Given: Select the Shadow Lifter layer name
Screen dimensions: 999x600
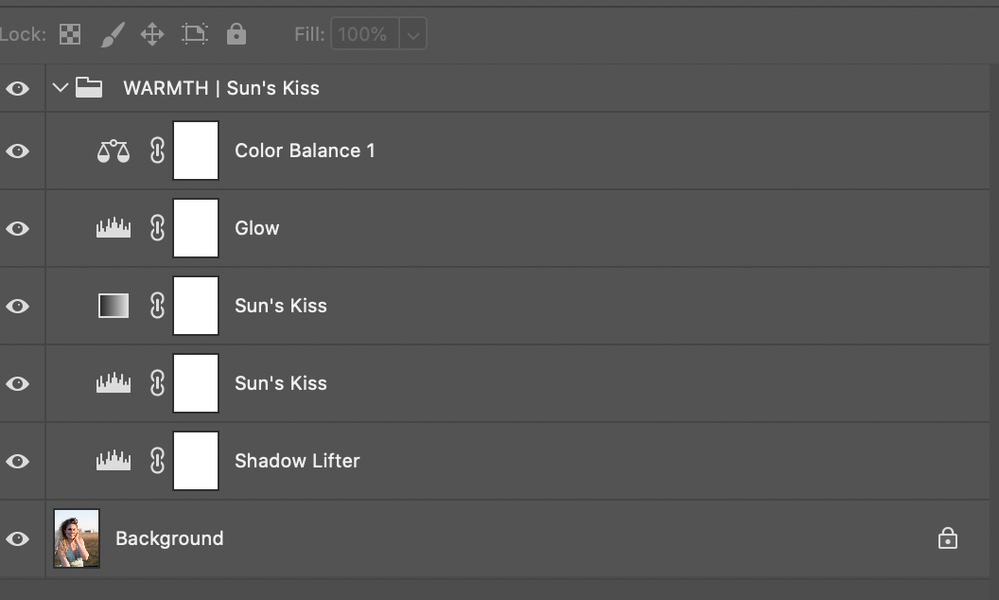Looking at the screenshot, I should click(297, 461).
